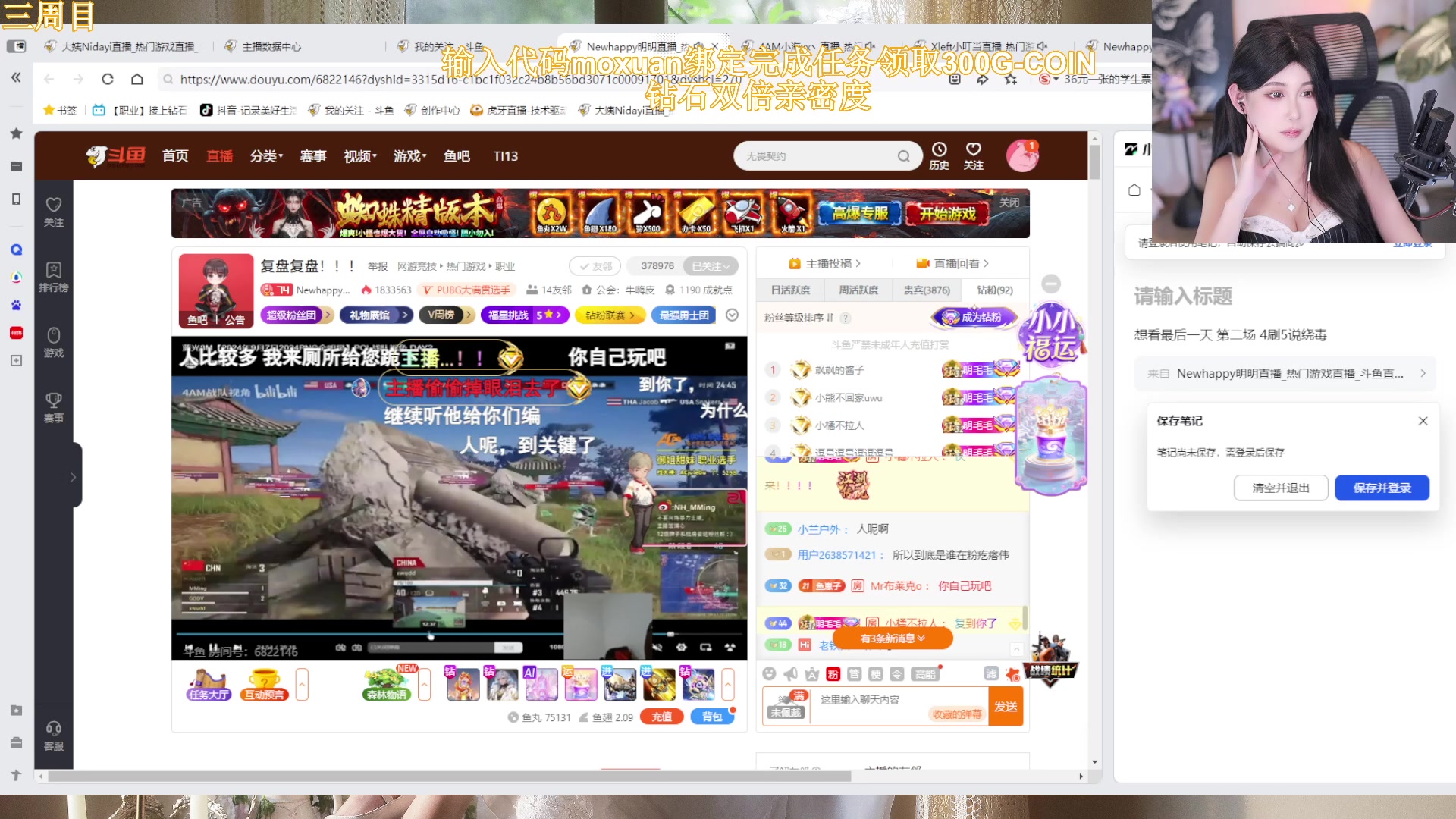Click the page horizontal scrollbar
1456x819 pixels.
click(449, 777)
